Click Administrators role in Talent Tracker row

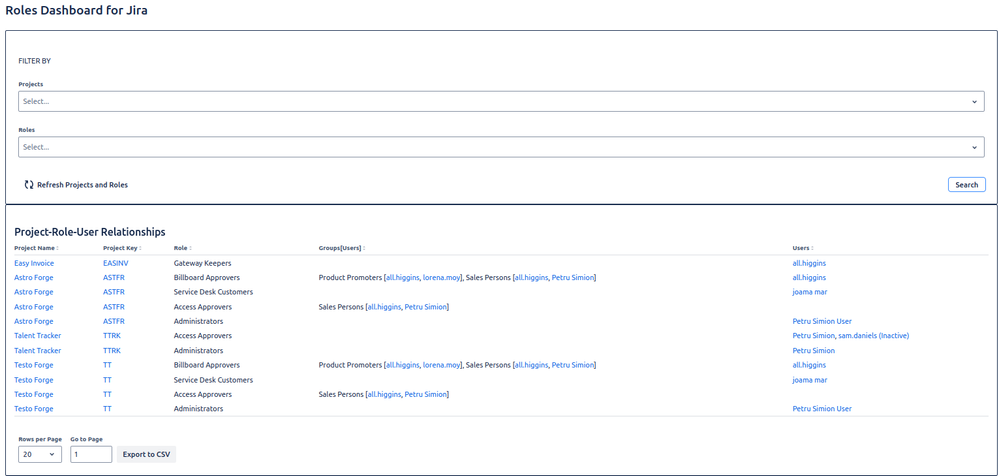pyautogui.click(x=198, y=350)
